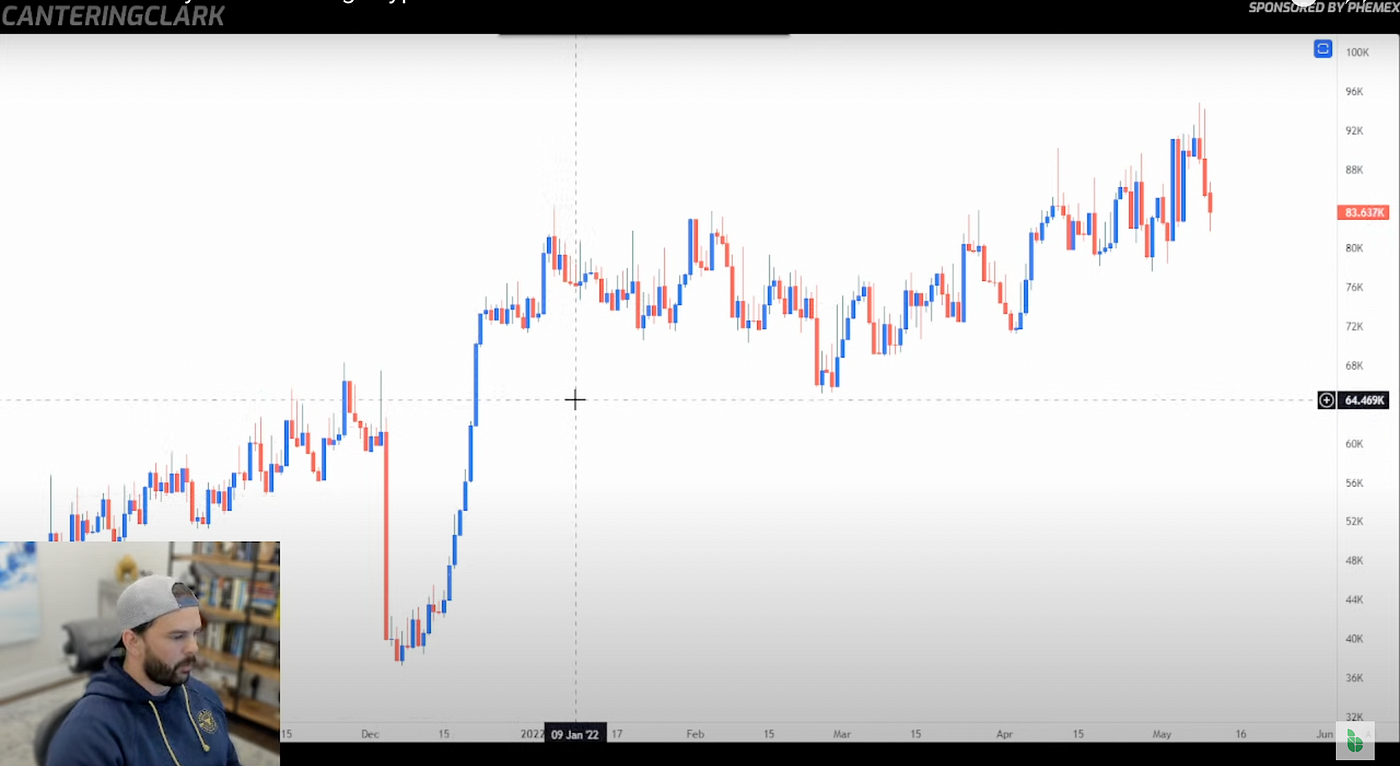1400x766 pixels.
Task: Click the 48K price axis label
Action: click(x=1354, y=560)
